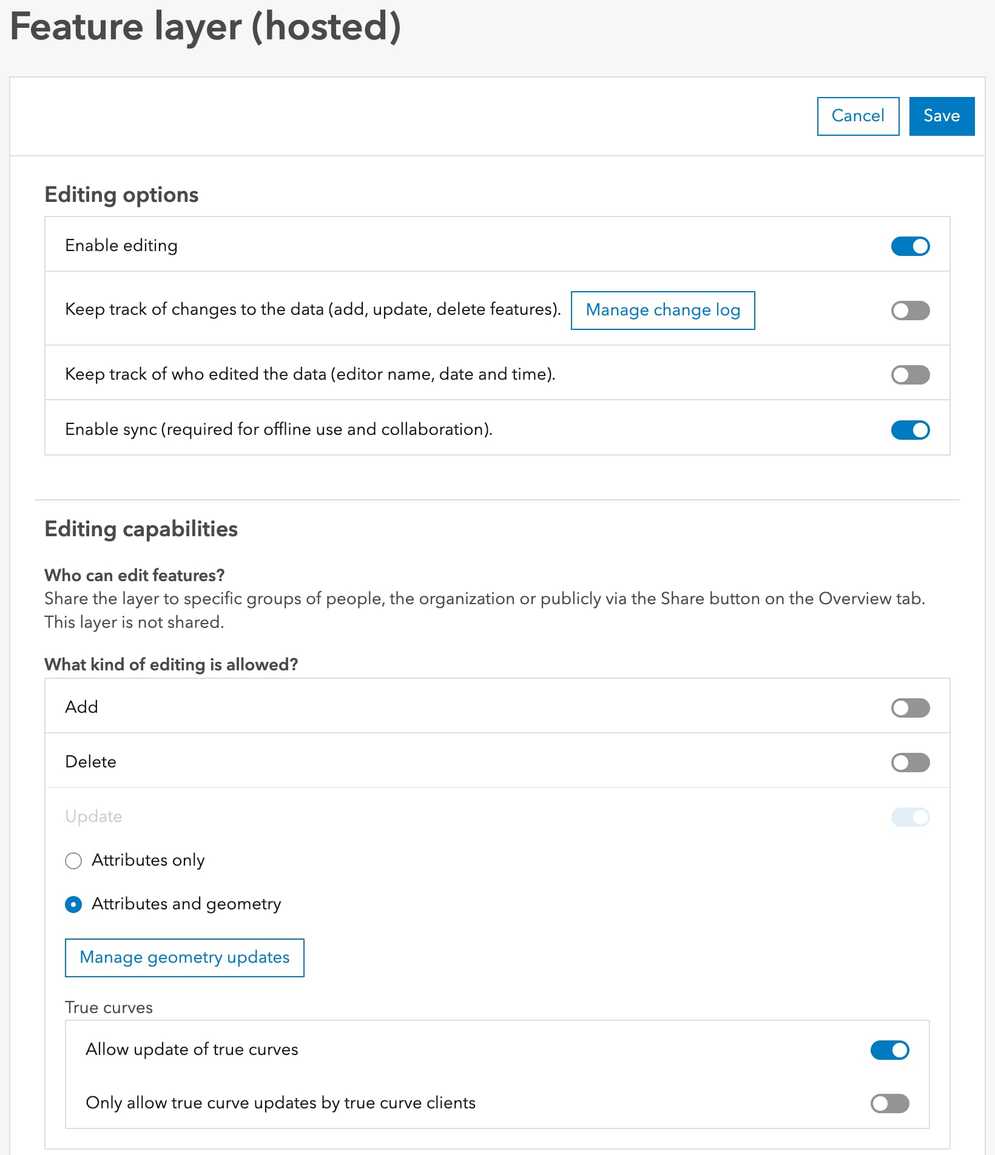Enable true curve updates by true curve clients only

click(889, 1103)
